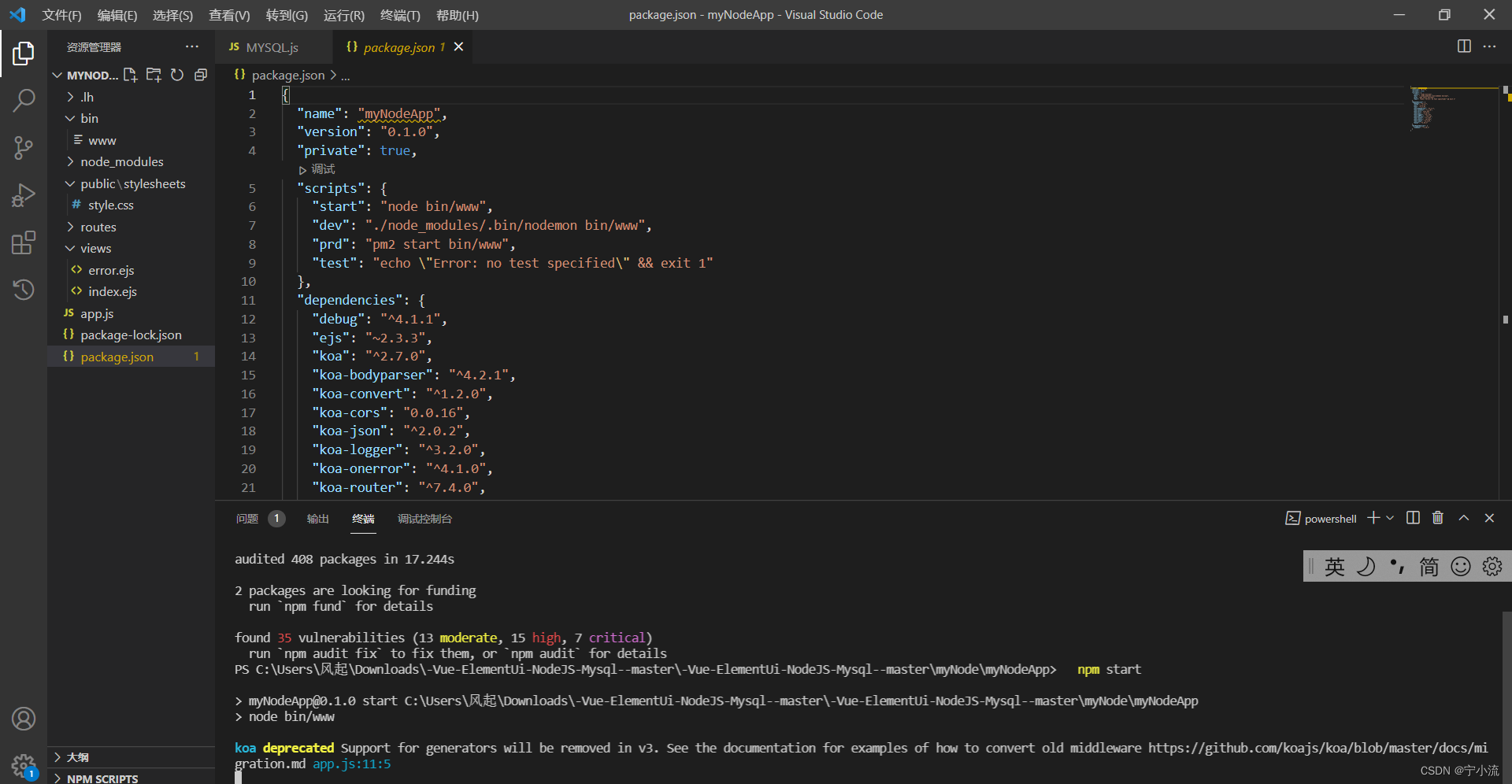Screen dimensions: 1512x784
Task: Open the Run and Debug view
Action: (24, 195)
